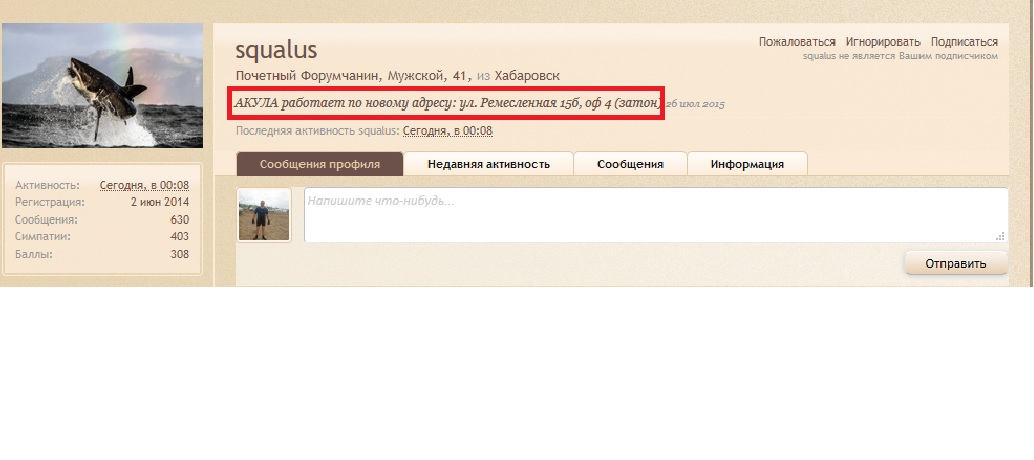The width and height of the screenshot is (1034, 460).
Task: Follow the user with Подписаться link
Action: pyautogui.click(x=963, y=42)
